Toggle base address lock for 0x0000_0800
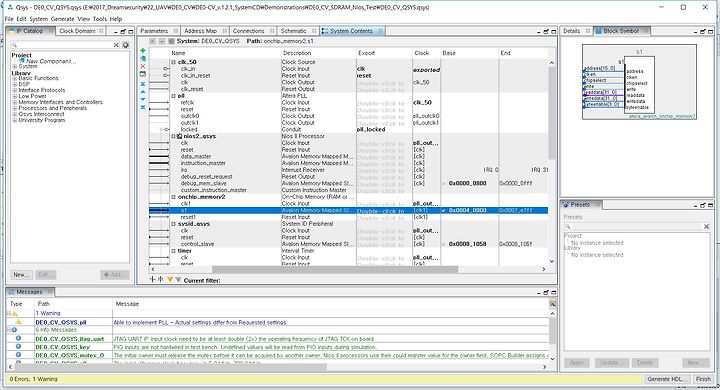The image size is (720, 390). tap(444, 183)
